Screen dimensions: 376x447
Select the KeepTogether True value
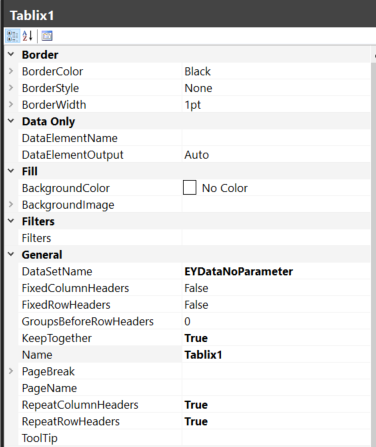(196, 338)
